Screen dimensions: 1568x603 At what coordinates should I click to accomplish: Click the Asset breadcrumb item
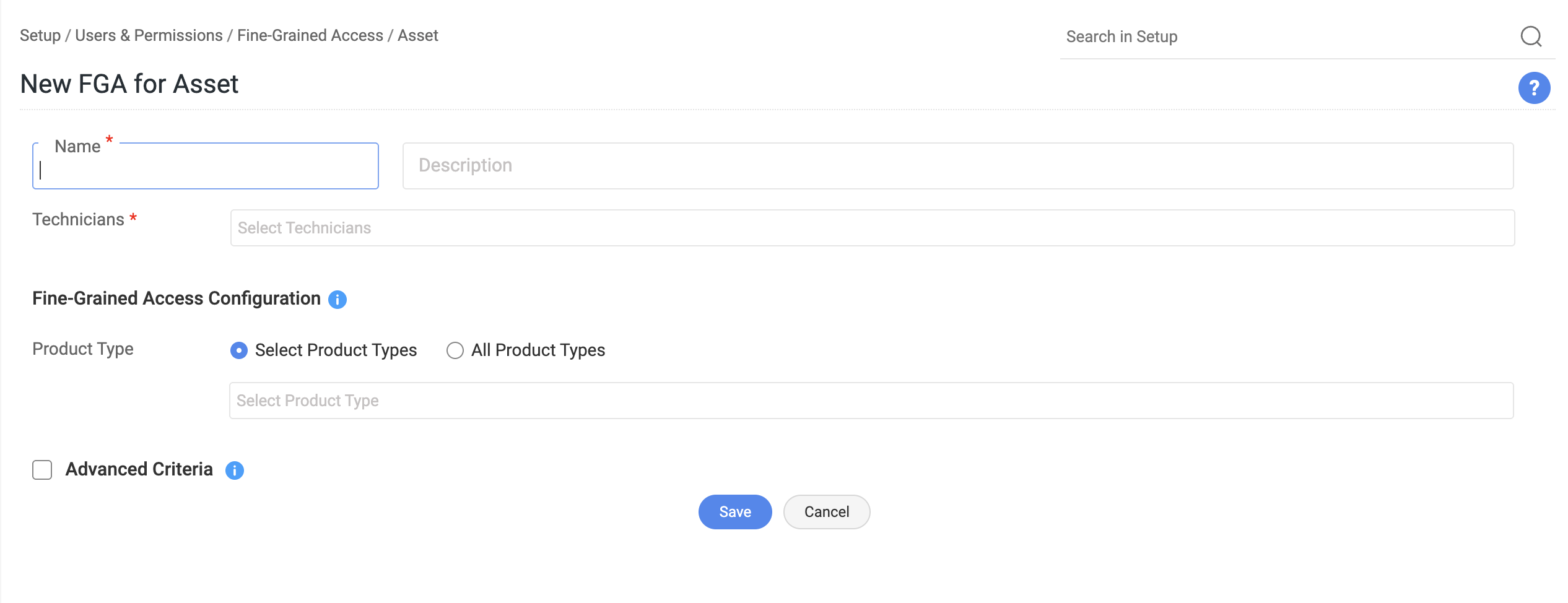pyautogui.click(x=418, y=35)
